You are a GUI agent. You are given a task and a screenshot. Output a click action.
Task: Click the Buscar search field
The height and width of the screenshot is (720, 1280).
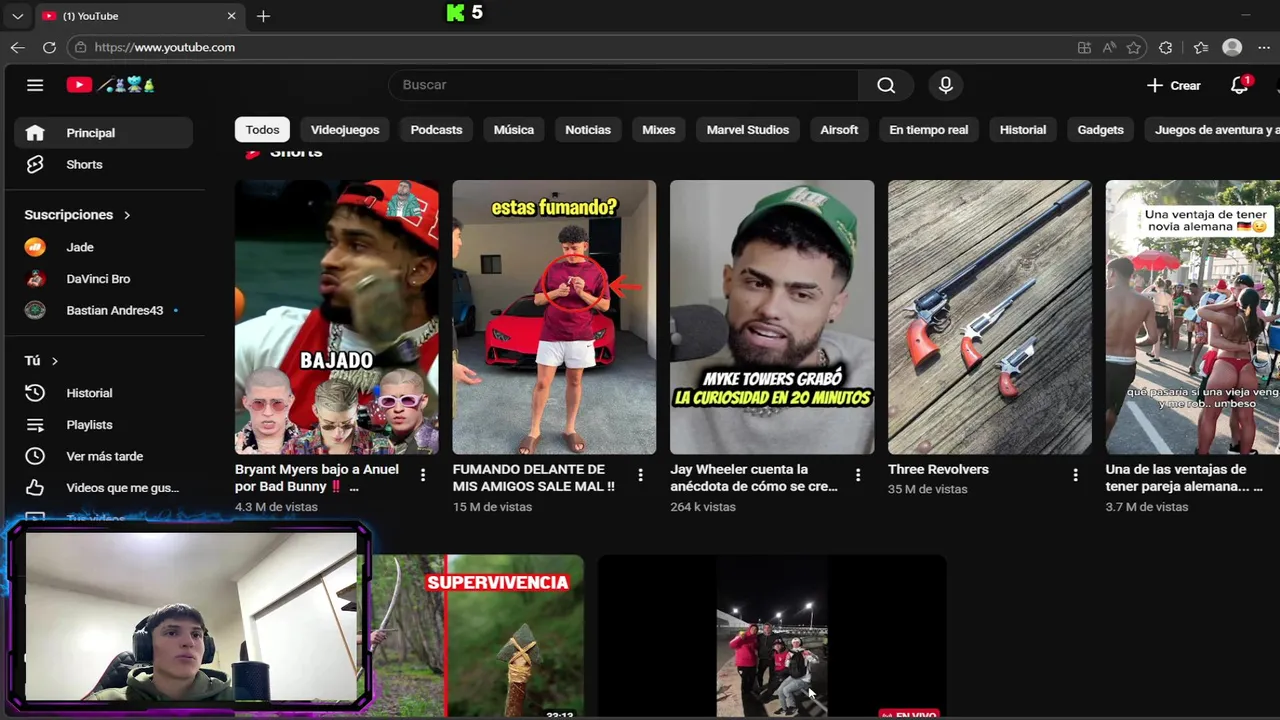(x=623, y=85)
